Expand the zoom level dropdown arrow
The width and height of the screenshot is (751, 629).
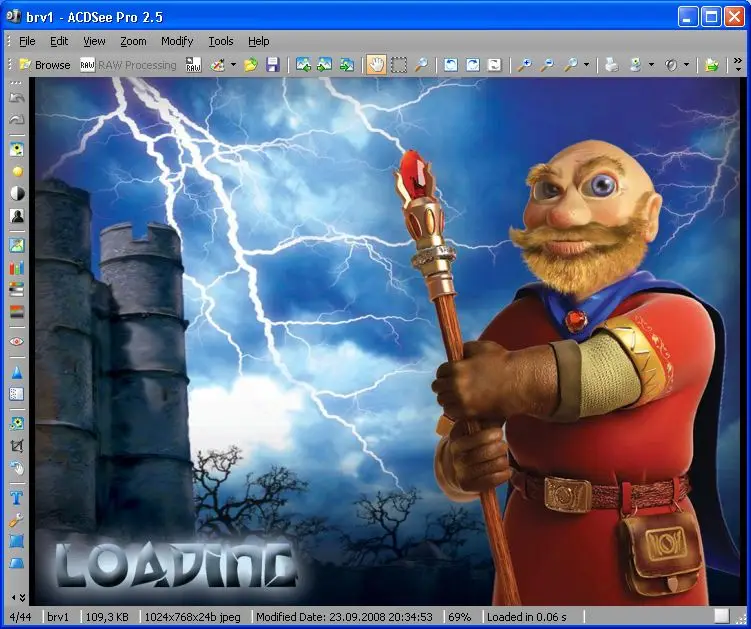coord(586,65)
